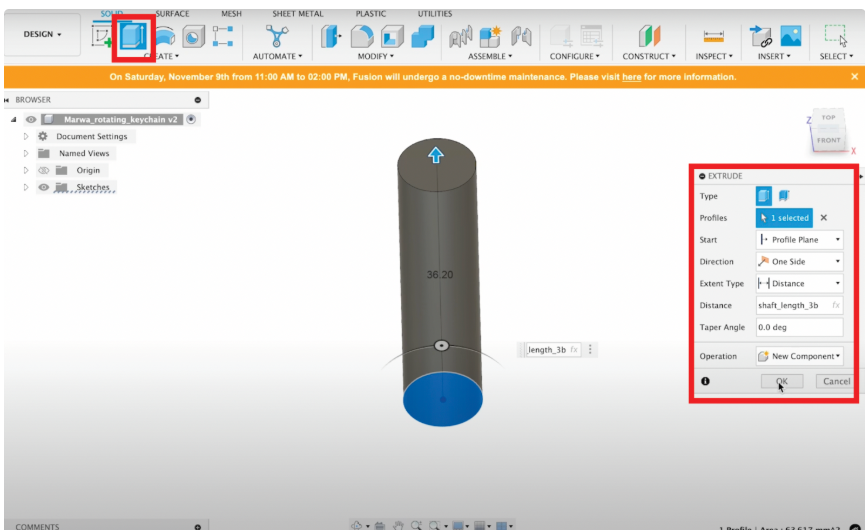Select the thin extrude type icon

click(x=784, y=196)
